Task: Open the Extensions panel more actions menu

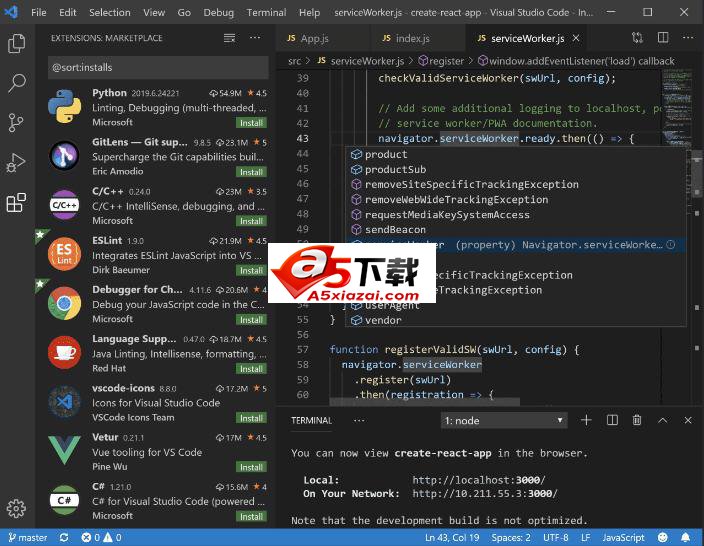Action: click(255, 38)
